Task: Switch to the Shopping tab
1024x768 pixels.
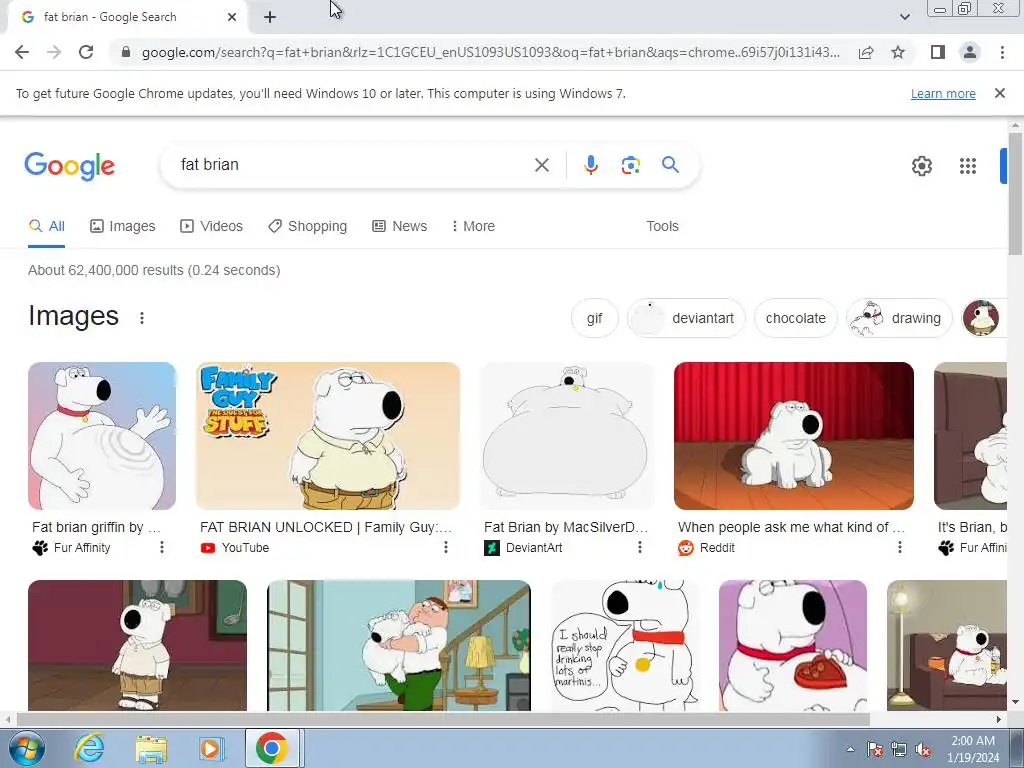Action: pos(308,227)
